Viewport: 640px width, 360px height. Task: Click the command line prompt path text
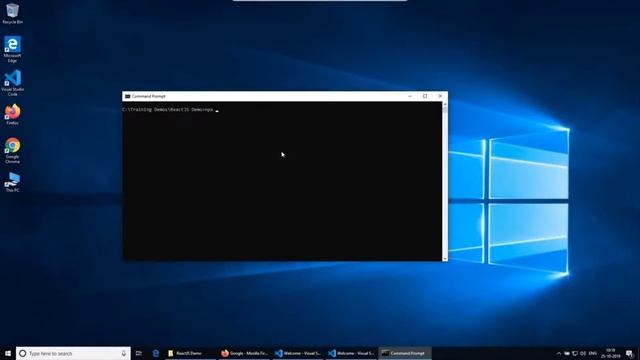coord(167,110)
